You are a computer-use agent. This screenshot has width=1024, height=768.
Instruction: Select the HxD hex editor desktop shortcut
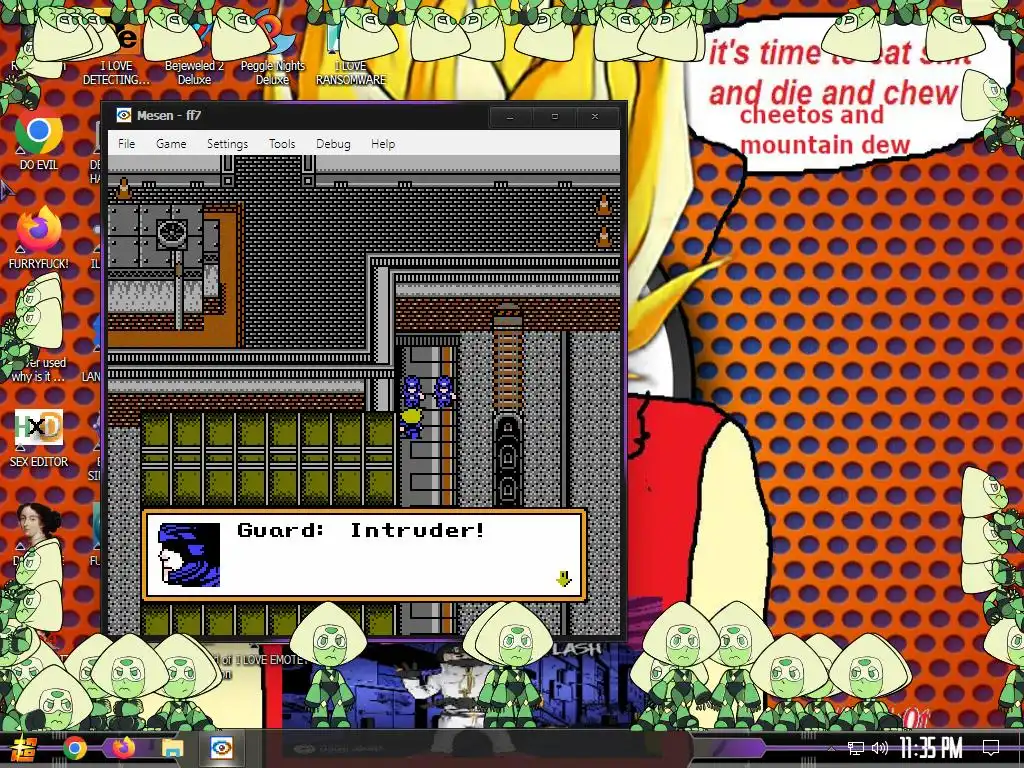tap(39, 438)
